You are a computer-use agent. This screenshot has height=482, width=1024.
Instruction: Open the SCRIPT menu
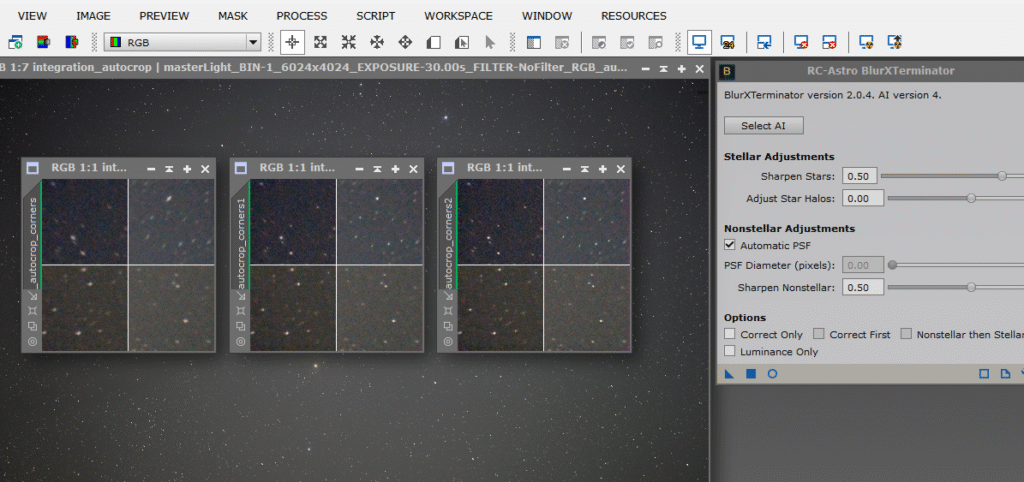375,16
